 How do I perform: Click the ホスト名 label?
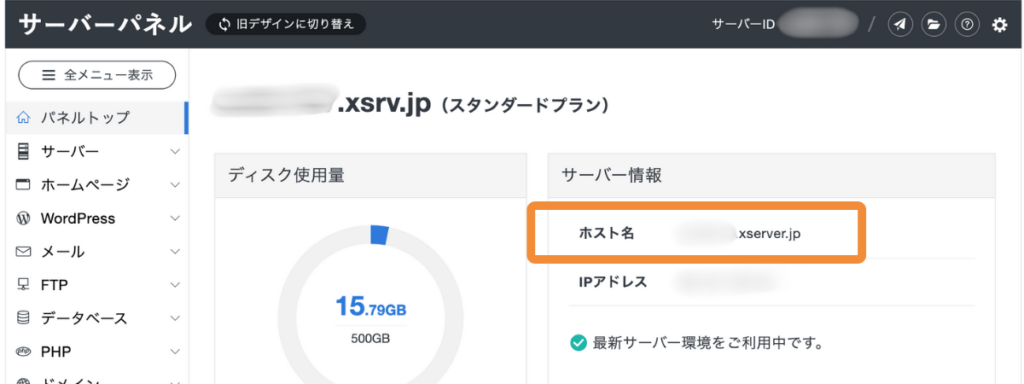606,233
